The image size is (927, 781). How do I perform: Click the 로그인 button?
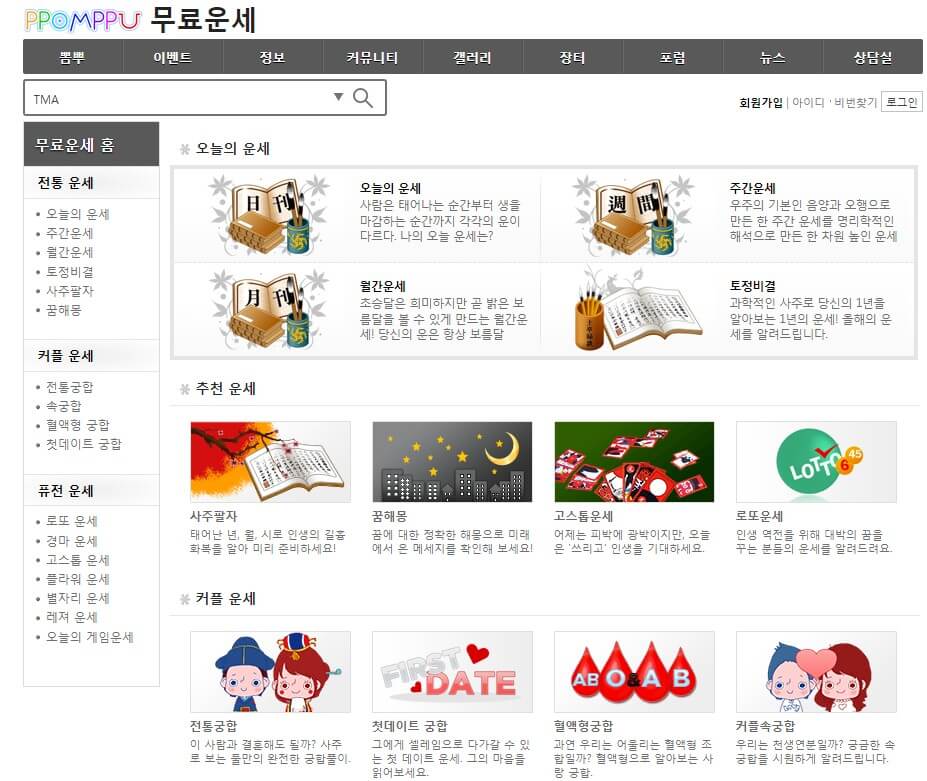903,101
